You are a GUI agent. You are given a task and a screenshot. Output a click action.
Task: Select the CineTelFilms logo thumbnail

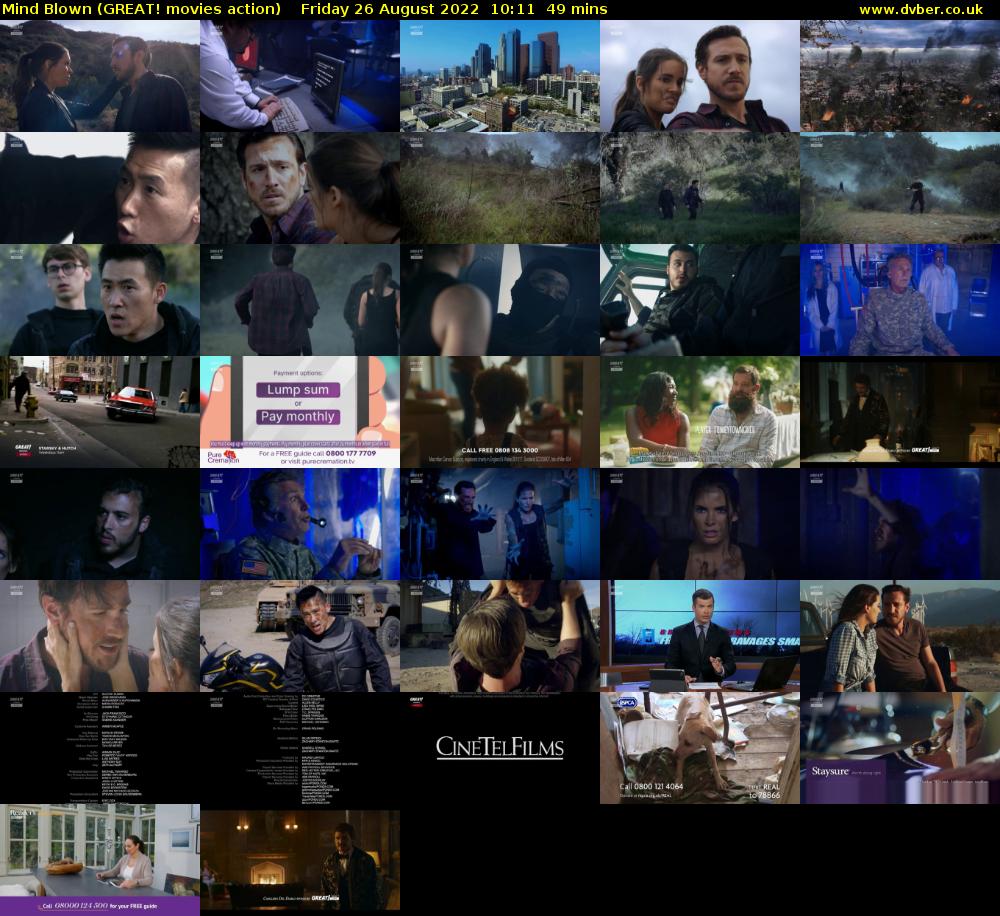[x=500, y=748]
